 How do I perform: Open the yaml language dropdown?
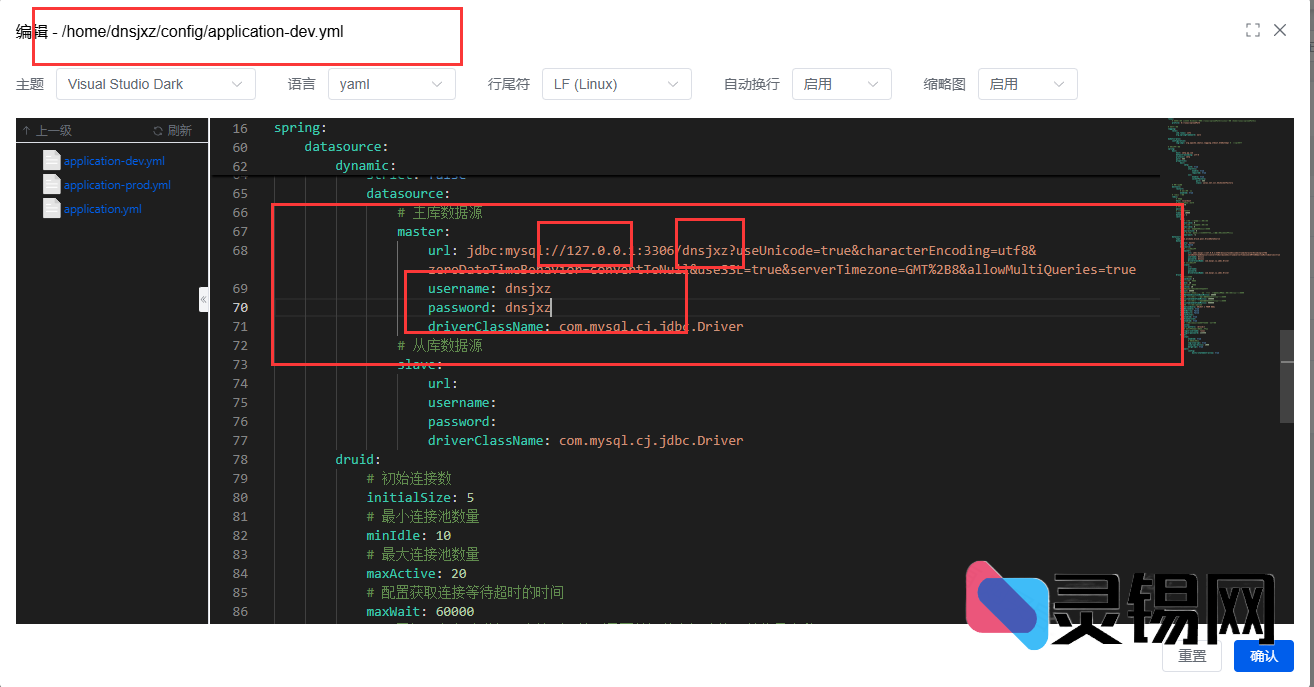coord(391,84)
